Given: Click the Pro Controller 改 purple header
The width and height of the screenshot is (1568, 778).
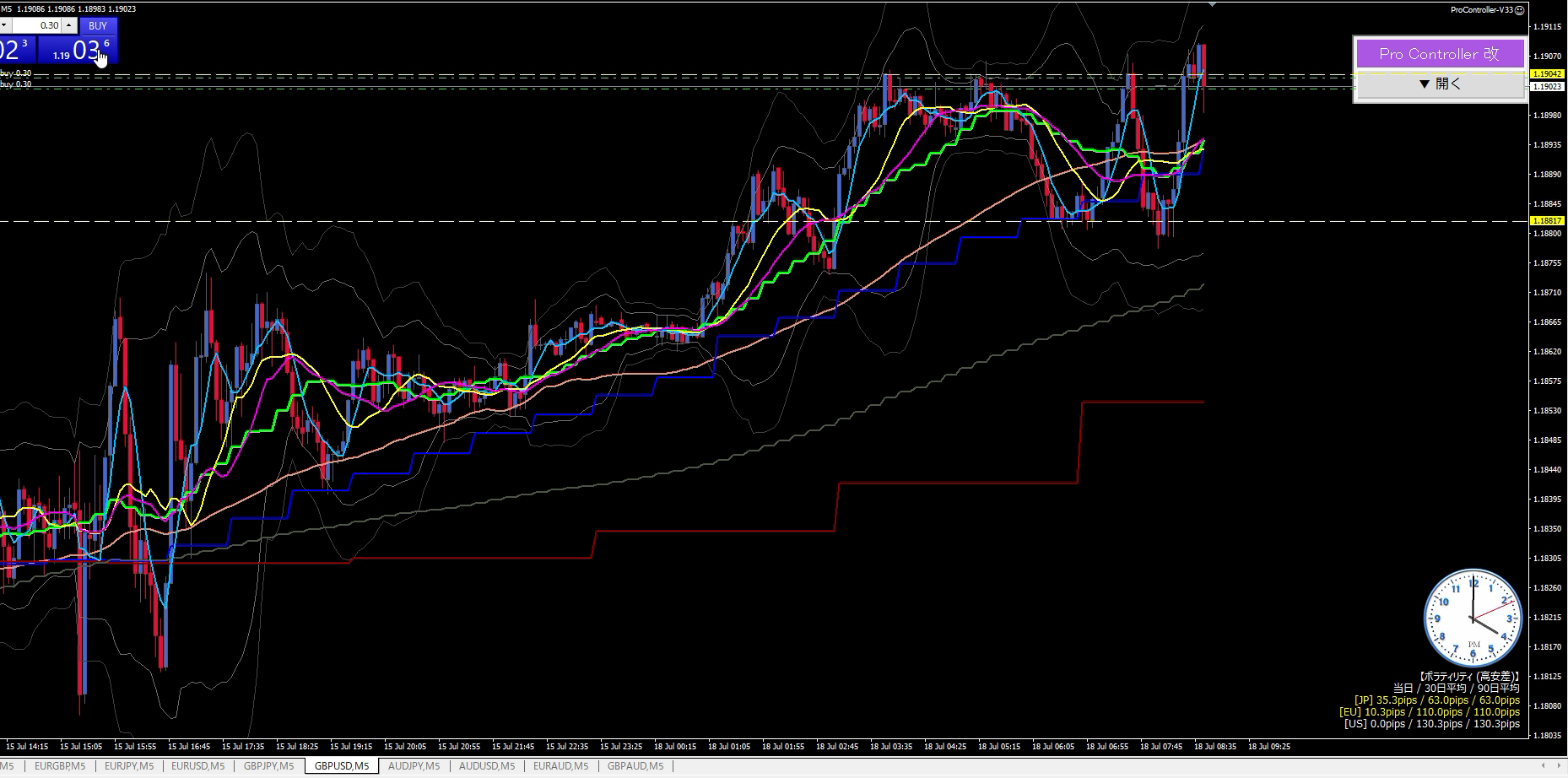Looking at the screenshot, I should coord(1439,54).
